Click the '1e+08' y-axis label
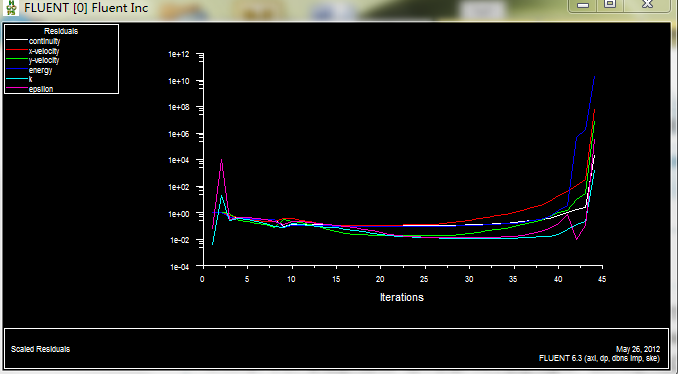This screenshot has width=678, height=374. click(179, 108)
